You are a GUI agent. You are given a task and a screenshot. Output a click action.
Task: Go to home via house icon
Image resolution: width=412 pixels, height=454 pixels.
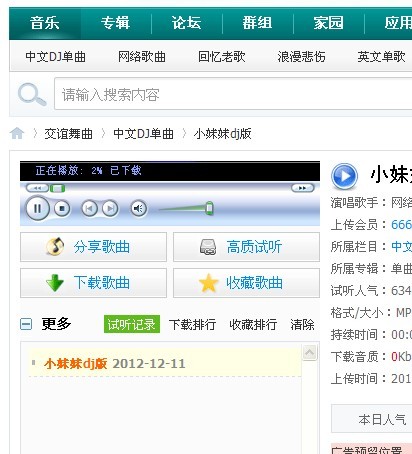point(17,134)
